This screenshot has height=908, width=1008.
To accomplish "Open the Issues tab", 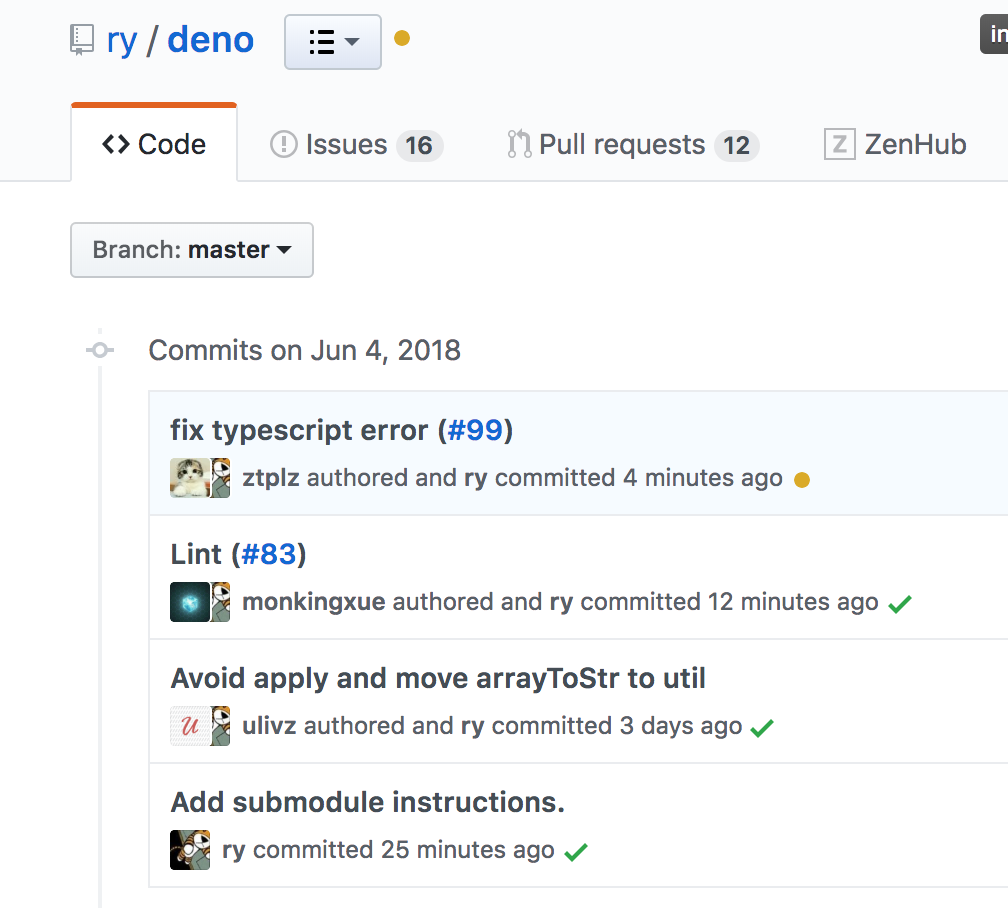I will [x=356, y=144].
